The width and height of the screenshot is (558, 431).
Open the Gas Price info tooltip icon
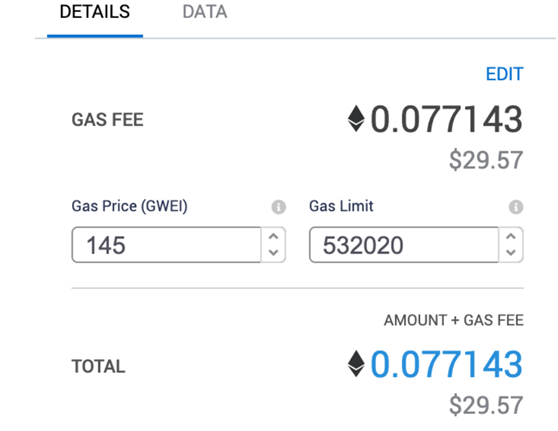tap(278, 207)
